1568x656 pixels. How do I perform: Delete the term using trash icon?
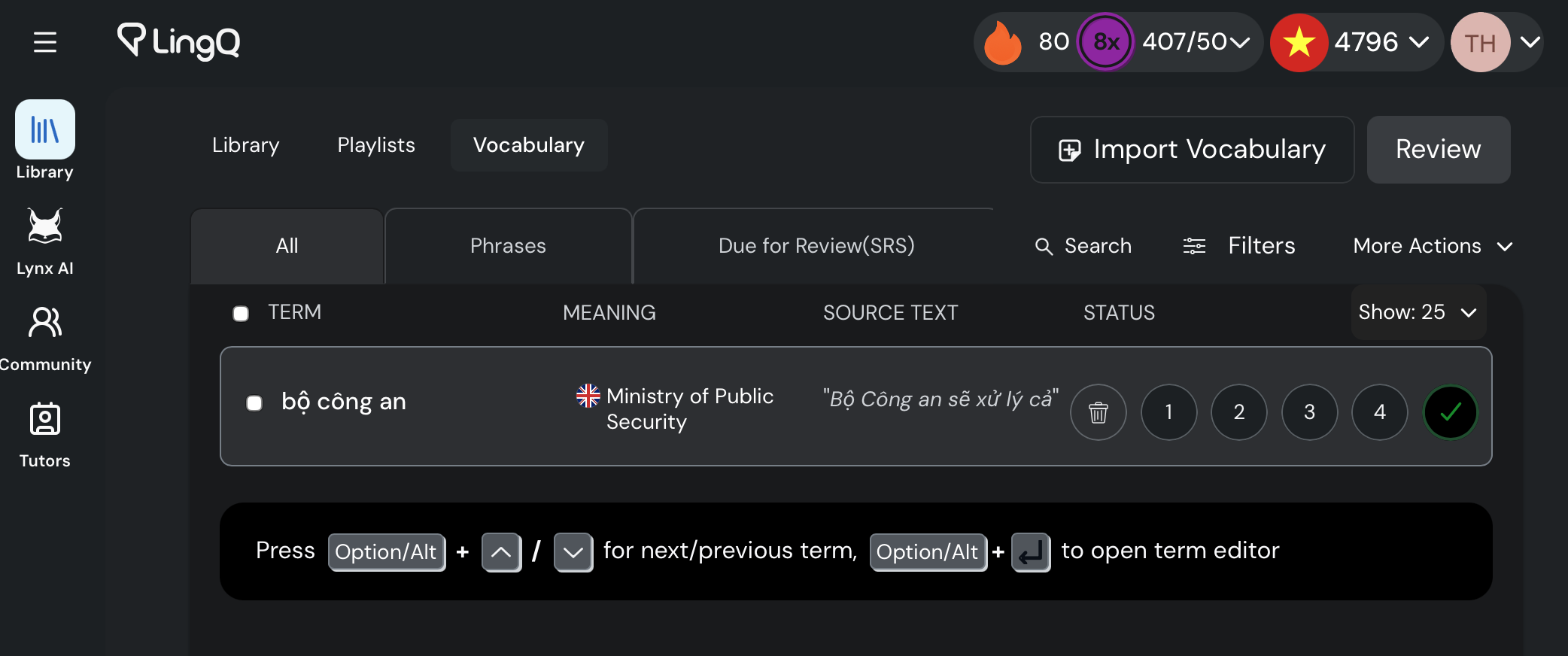(1099, 412)
